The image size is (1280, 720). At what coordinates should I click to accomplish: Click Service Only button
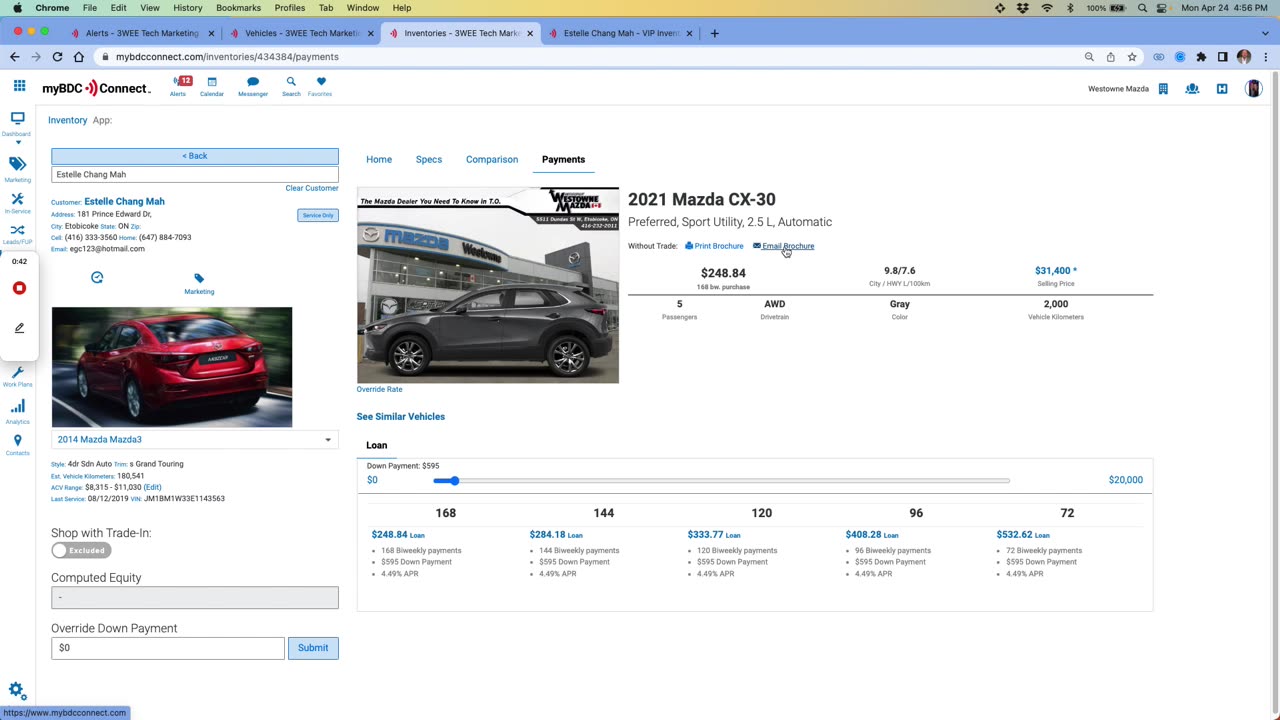[x=318, y=215]
